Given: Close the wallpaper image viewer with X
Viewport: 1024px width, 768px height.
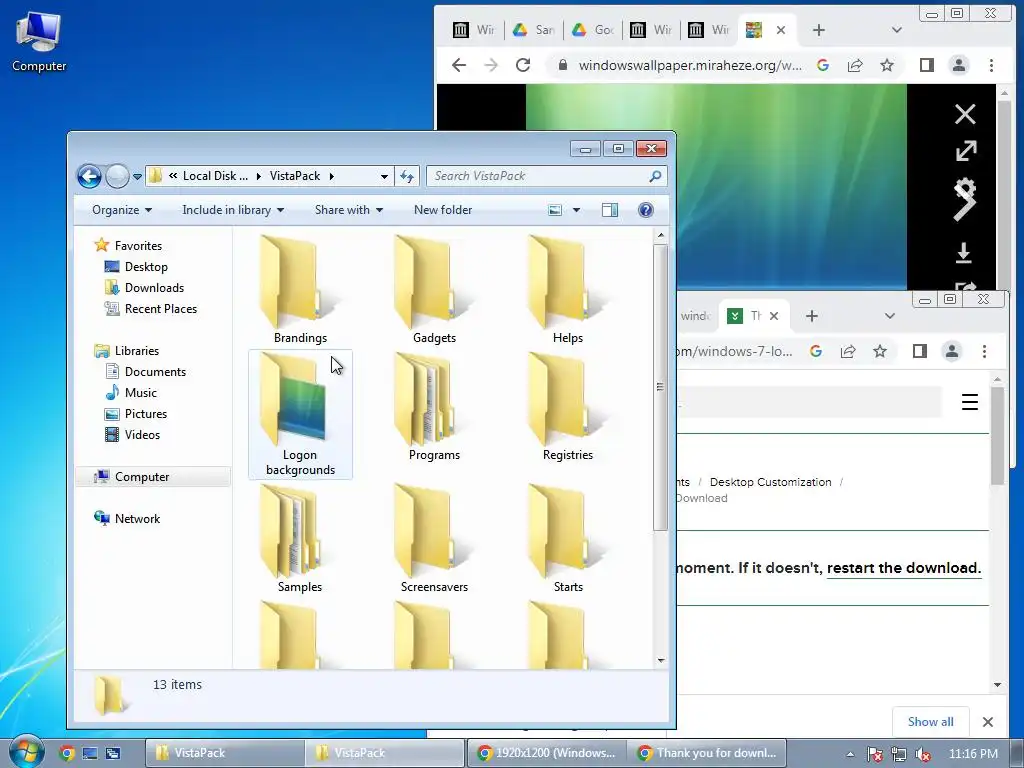Looking at the screenshot, I should (965, 114).
